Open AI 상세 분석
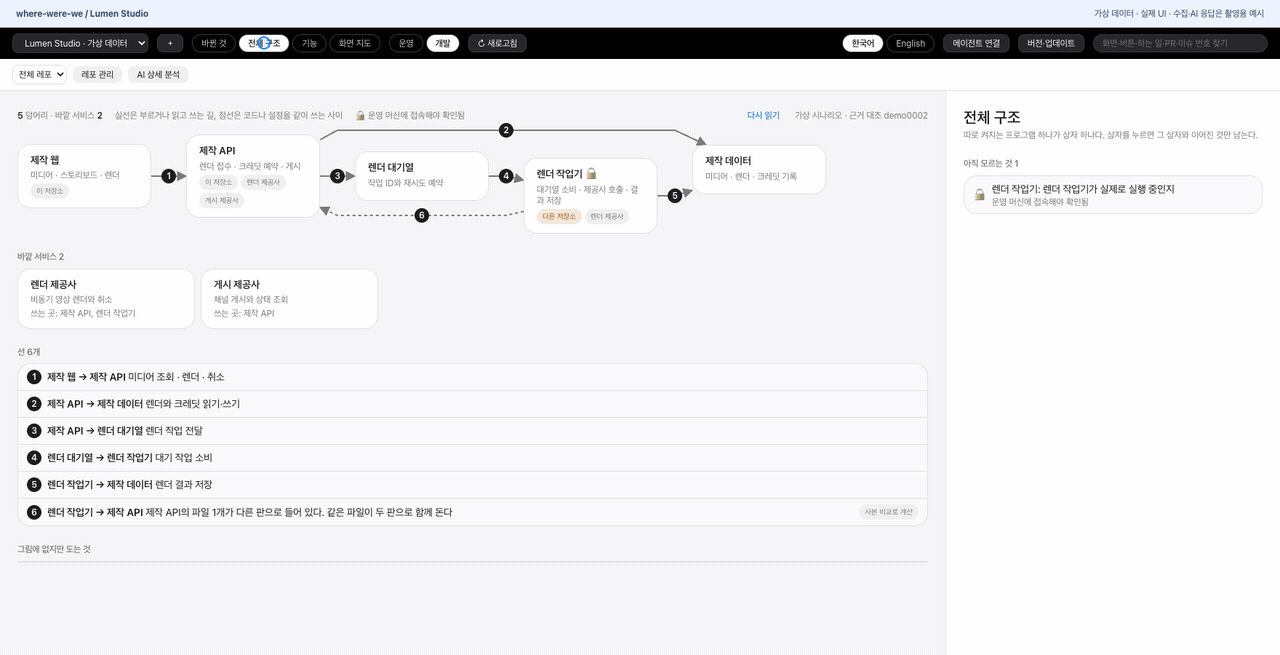1280x655 pixels. click(x=158, y=74)
